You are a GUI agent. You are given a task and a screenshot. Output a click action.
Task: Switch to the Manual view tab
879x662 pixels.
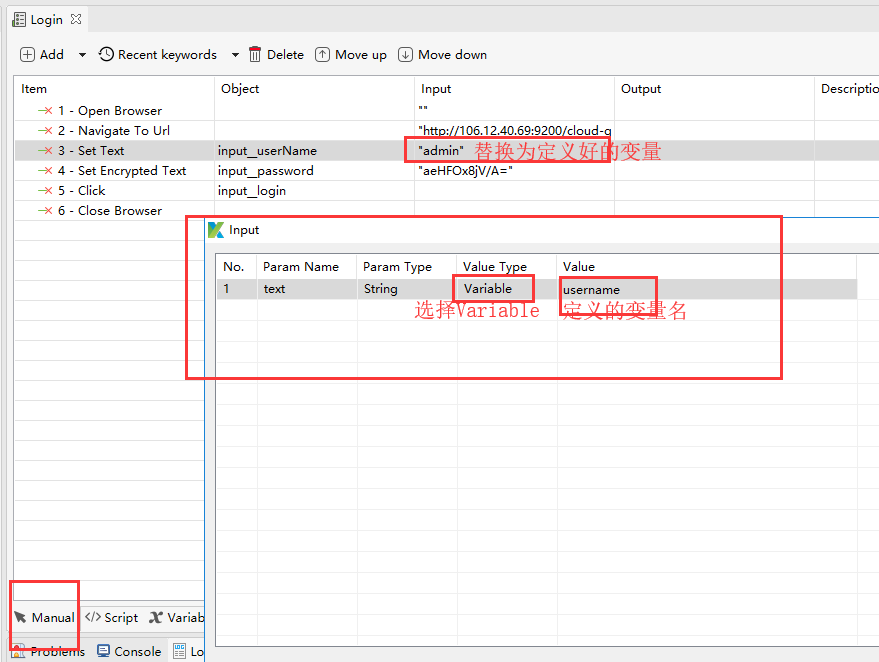(x=44, y=617)
